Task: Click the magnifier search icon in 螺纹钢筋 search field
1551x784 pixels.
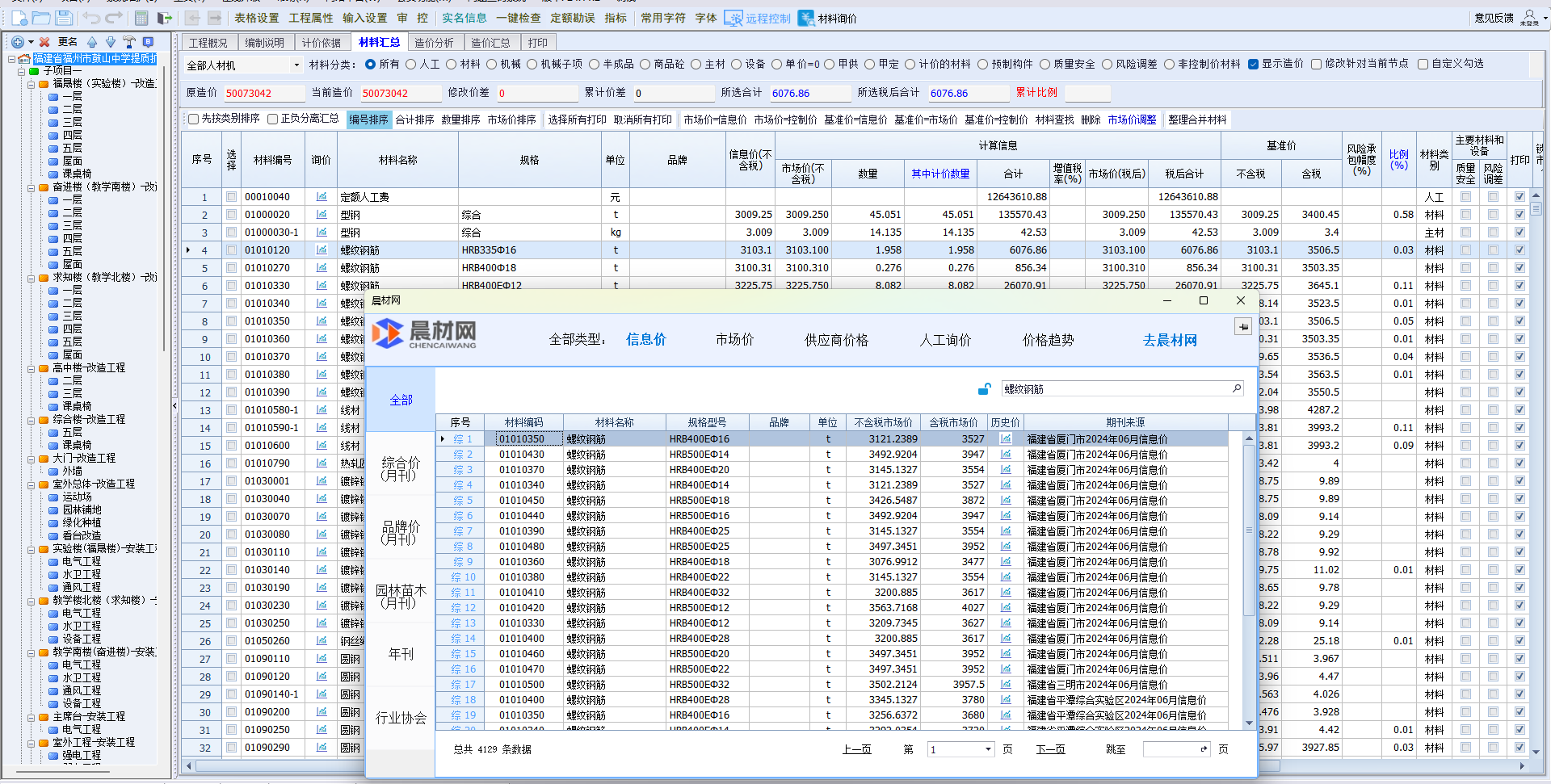Action: click(x=1236, y=389)
